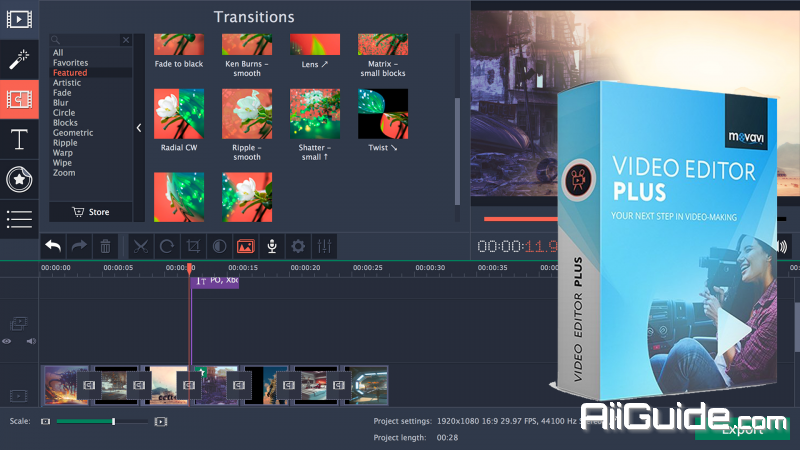The width and height of the screenshot is (800, 450).
Task: Select the Blocks category
Action: click(x=65, y=122)
